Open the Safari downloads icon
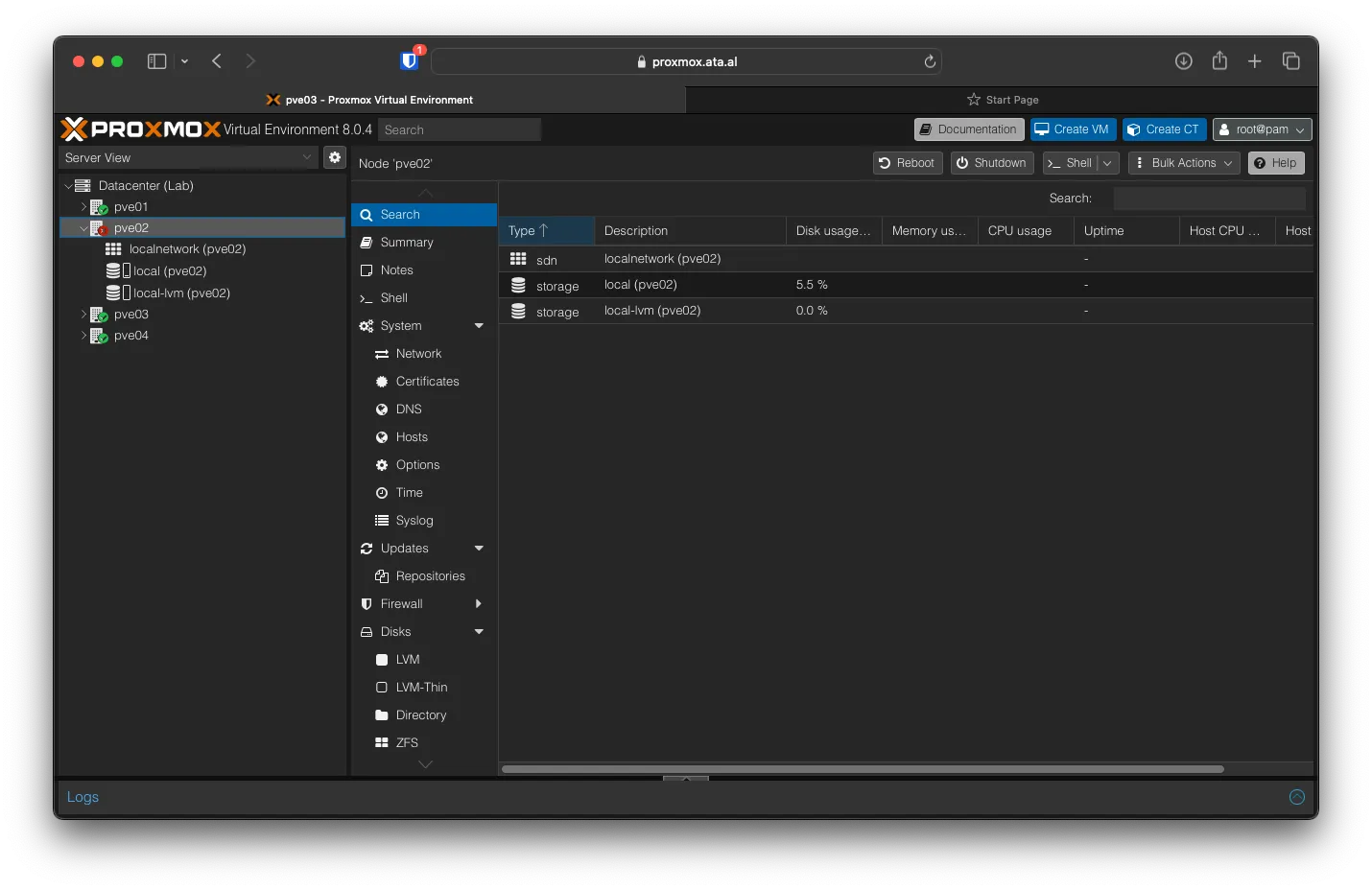The height and width of the screenshot is (890, 1372). (x=1184, y=61)
